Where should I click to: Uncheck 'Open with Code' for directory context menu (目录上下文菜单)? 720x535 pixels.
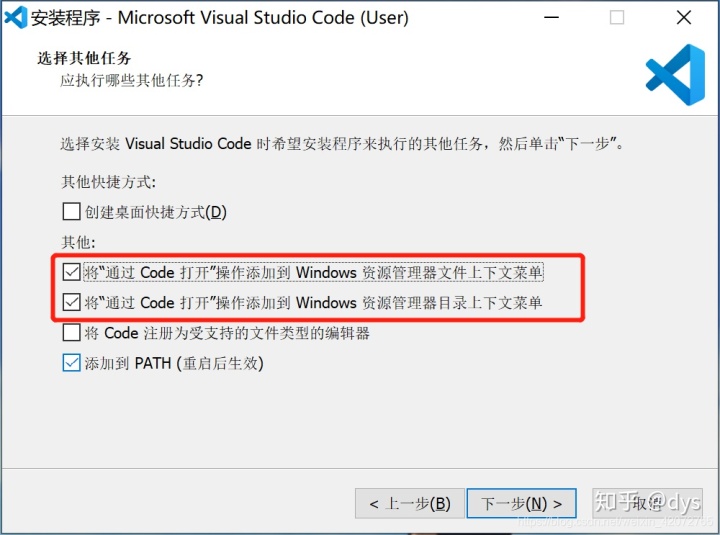tap(71, 302)
